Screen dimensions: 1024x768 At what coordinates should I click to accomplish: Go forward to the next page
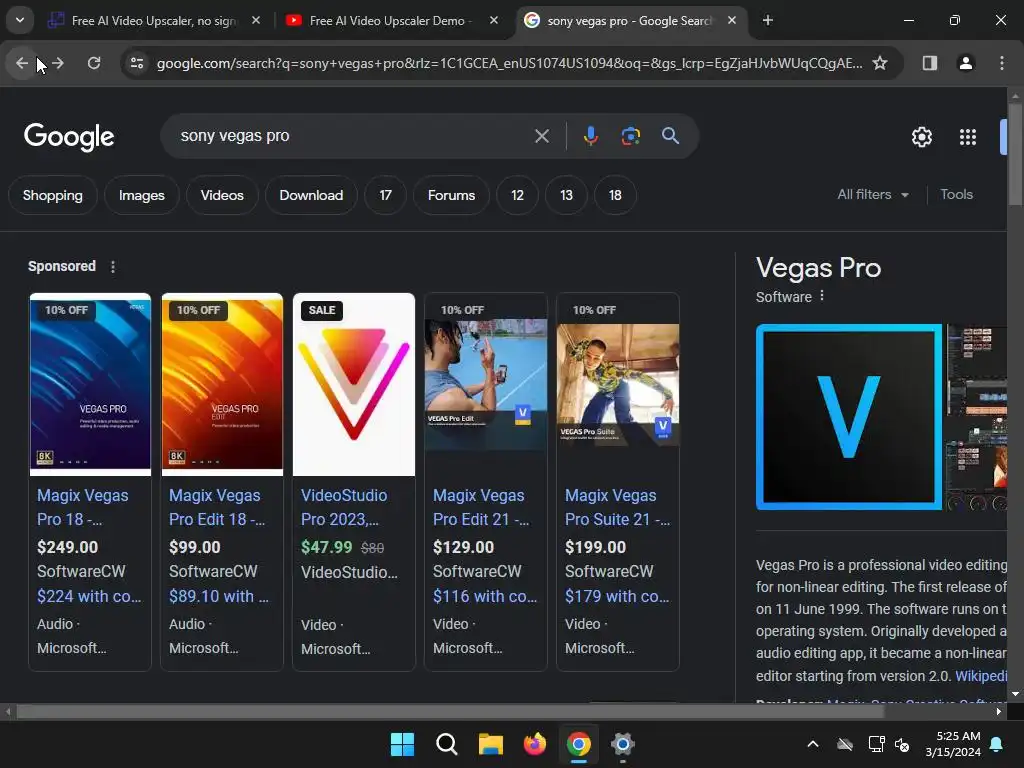pyautogui.click(x=58, y=63)
